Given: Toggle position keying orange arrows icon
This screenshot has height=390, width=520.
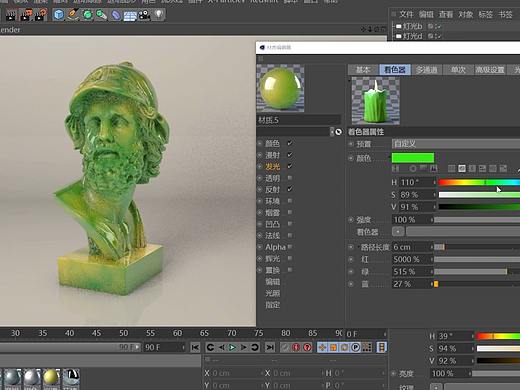Looking at the screenshot, I should tap(322, 347).
